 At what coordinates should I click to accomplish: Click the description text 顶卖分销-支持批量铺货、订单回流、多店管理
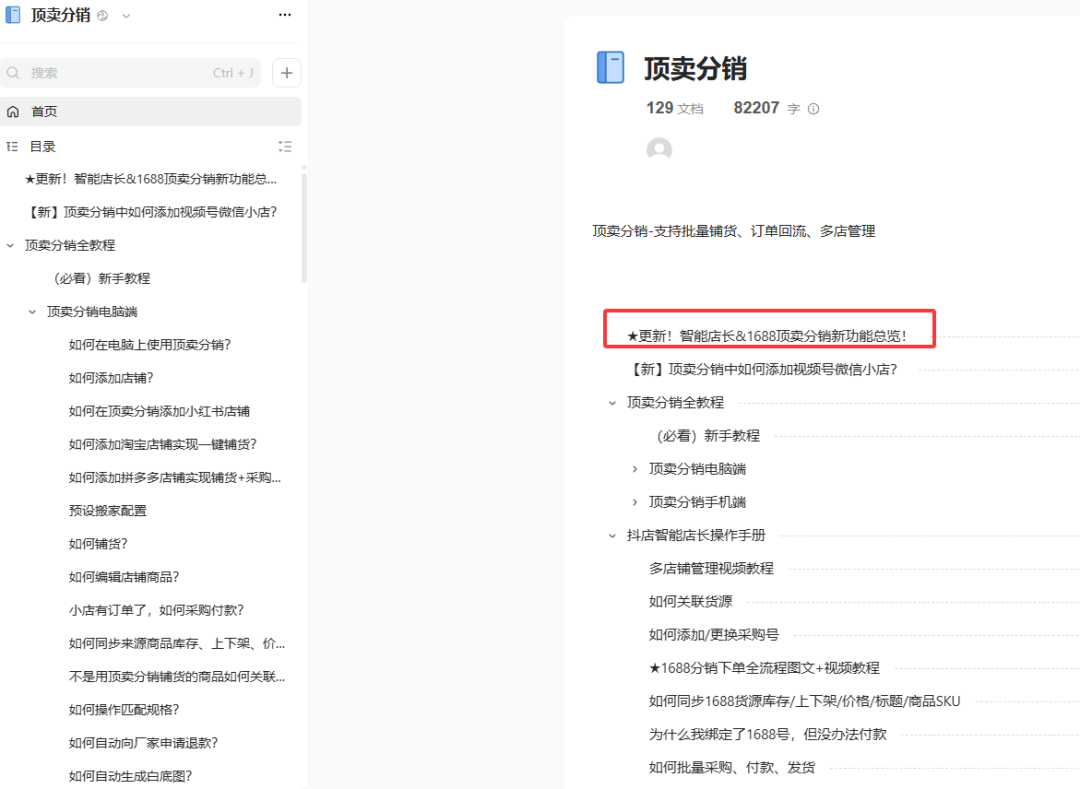(734, 231)
